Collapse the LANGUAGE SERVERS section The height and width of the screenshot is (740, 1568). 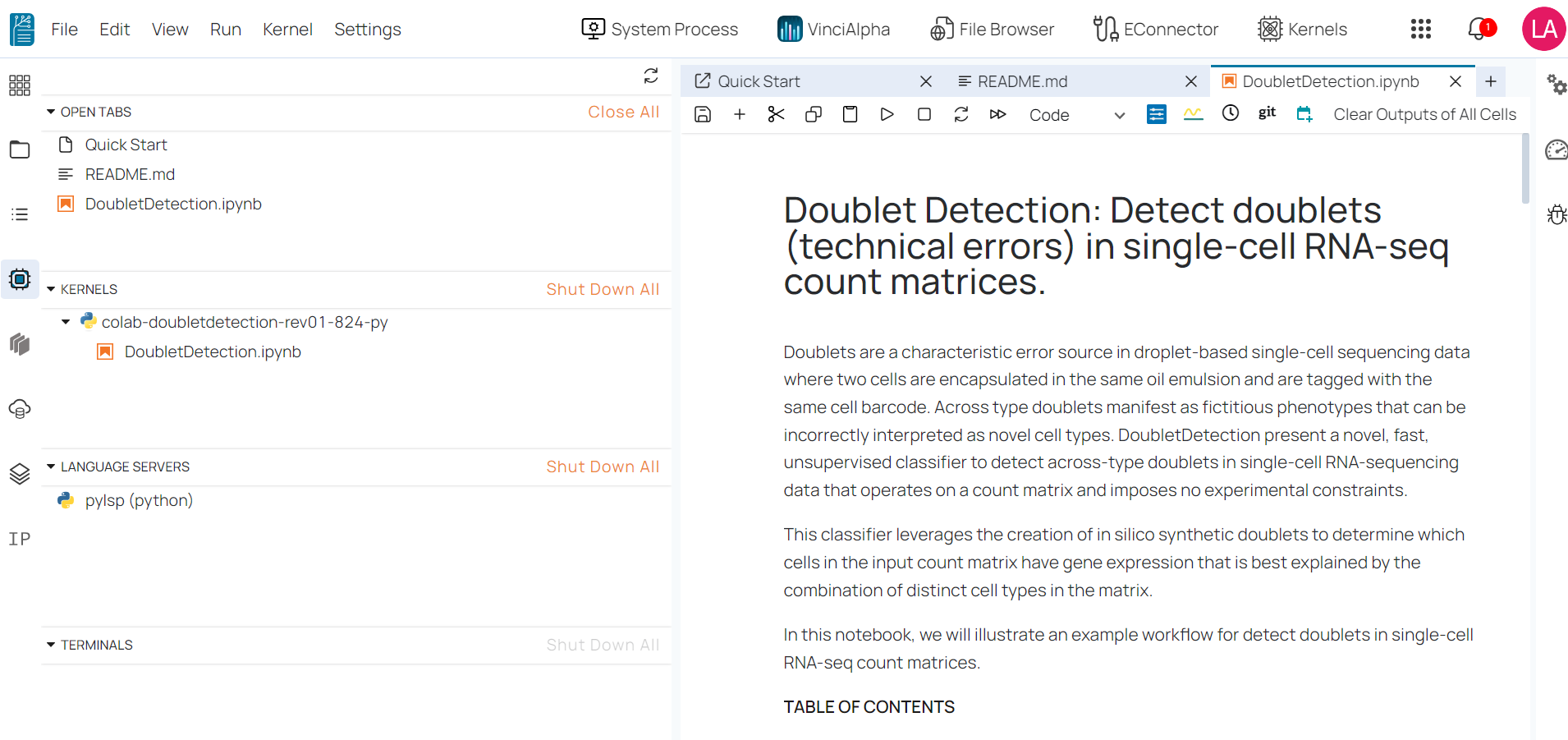[51, 467]
